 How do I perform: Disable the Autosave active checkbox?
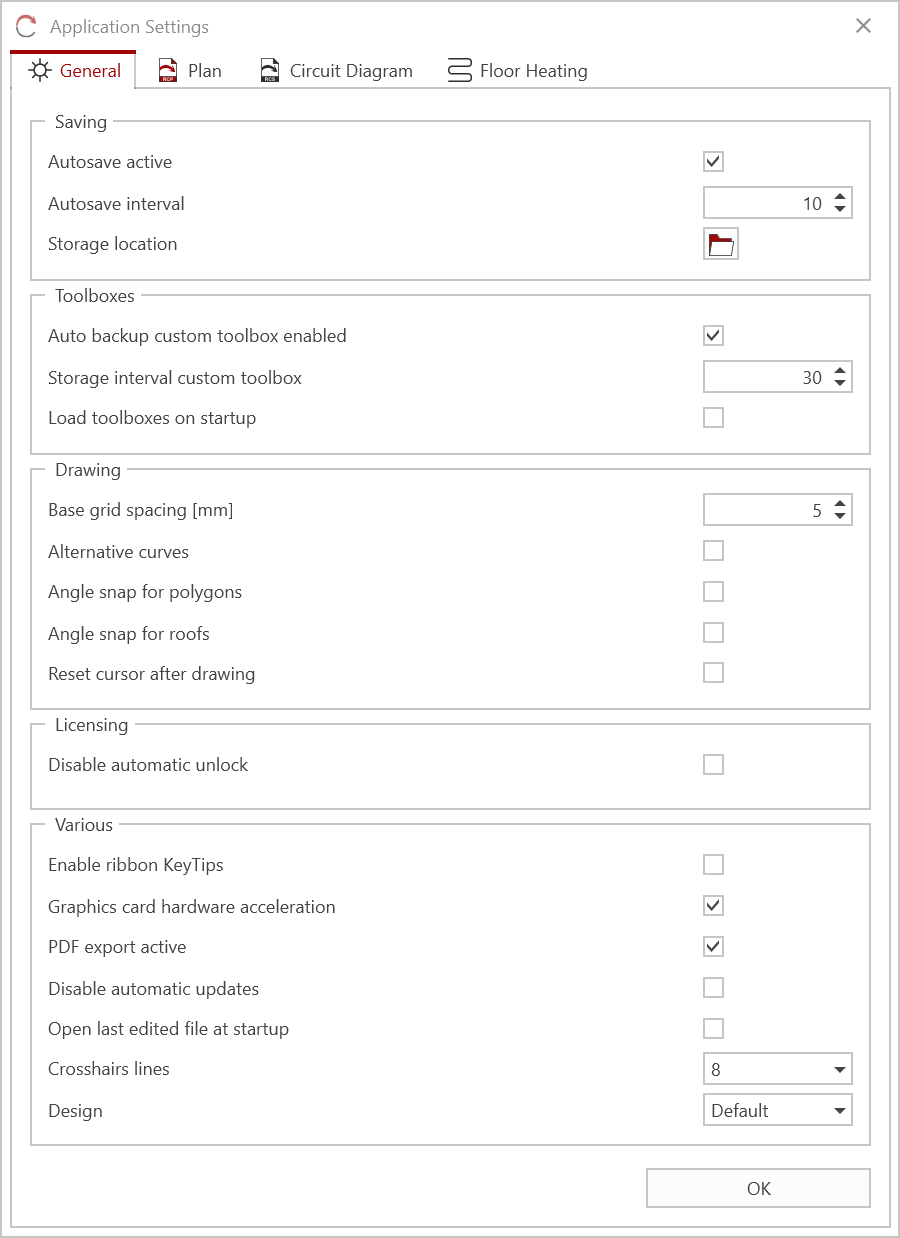713,161
